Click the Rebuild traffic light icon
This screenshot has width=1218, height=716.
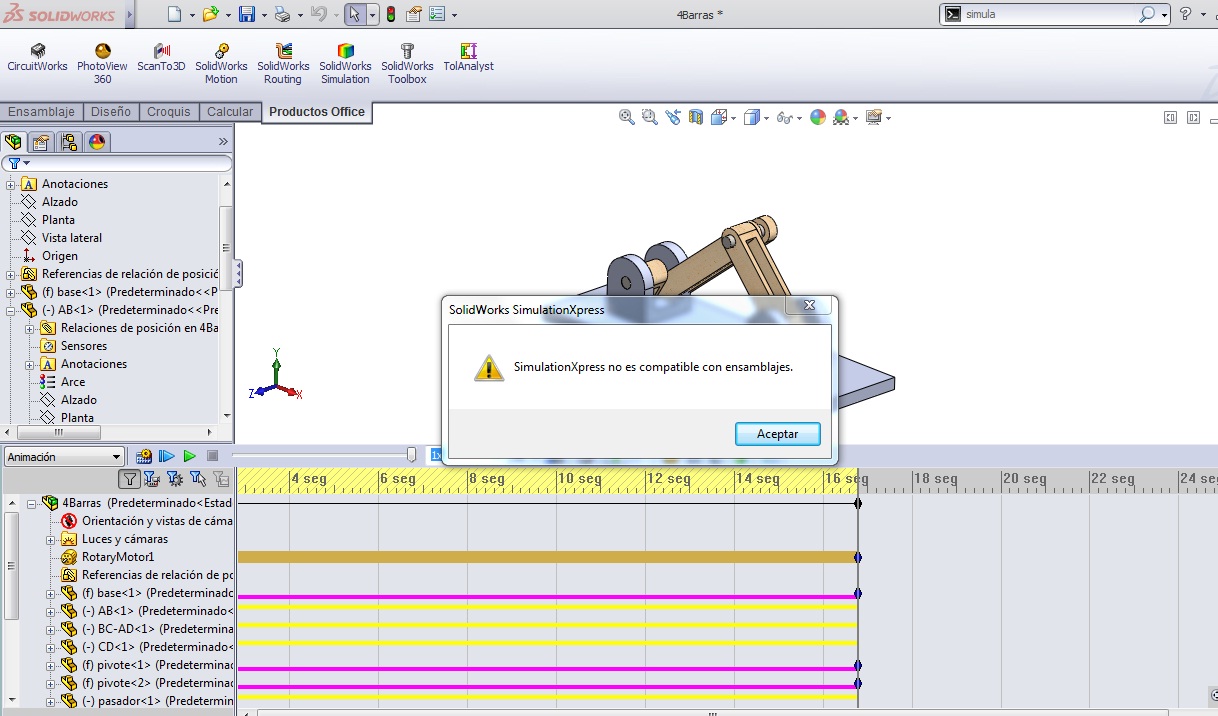tap(390, 14)
